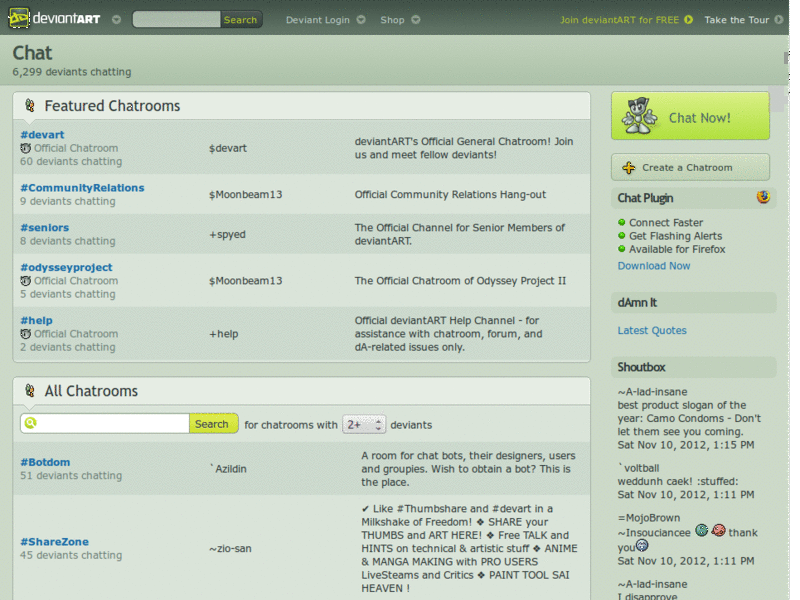Screen dimensions: 800x600
Task: Click green bullet beside Get Flashing Alerts
Action: [621, 236]
